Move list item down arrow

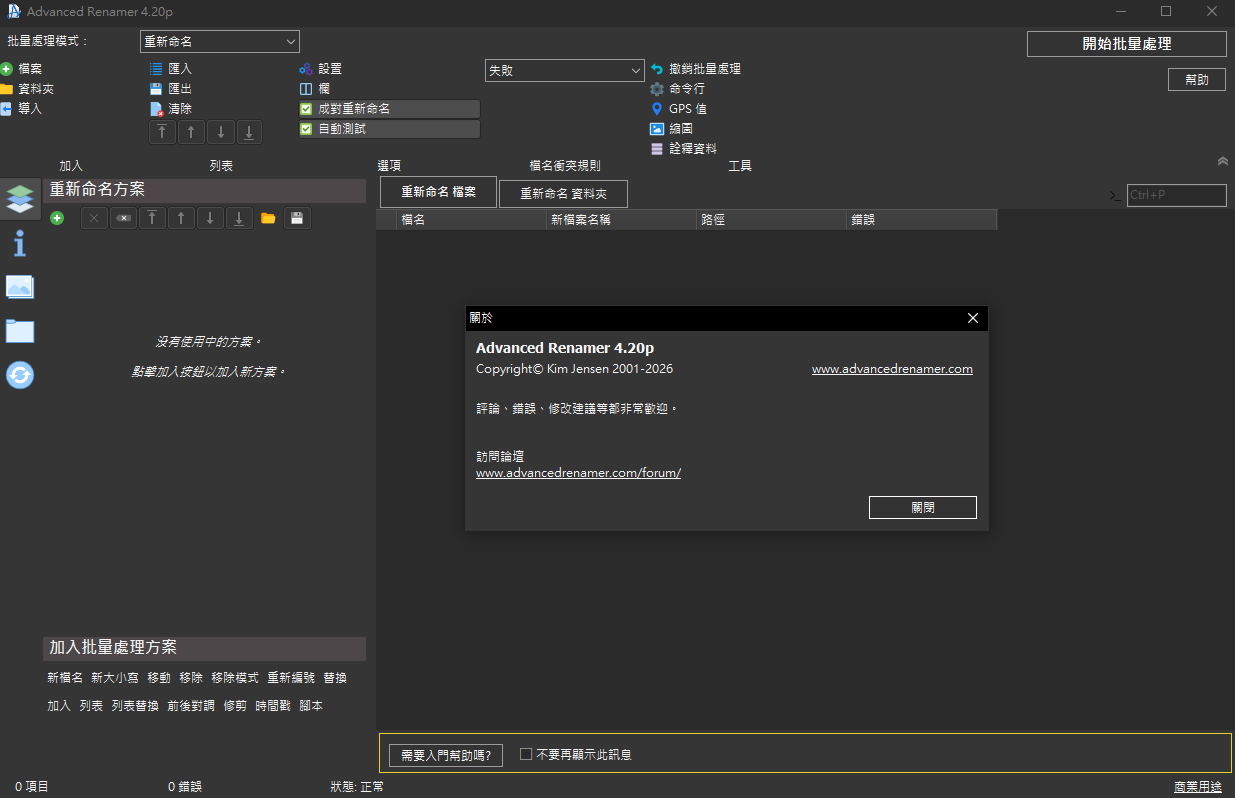[220, 132]
